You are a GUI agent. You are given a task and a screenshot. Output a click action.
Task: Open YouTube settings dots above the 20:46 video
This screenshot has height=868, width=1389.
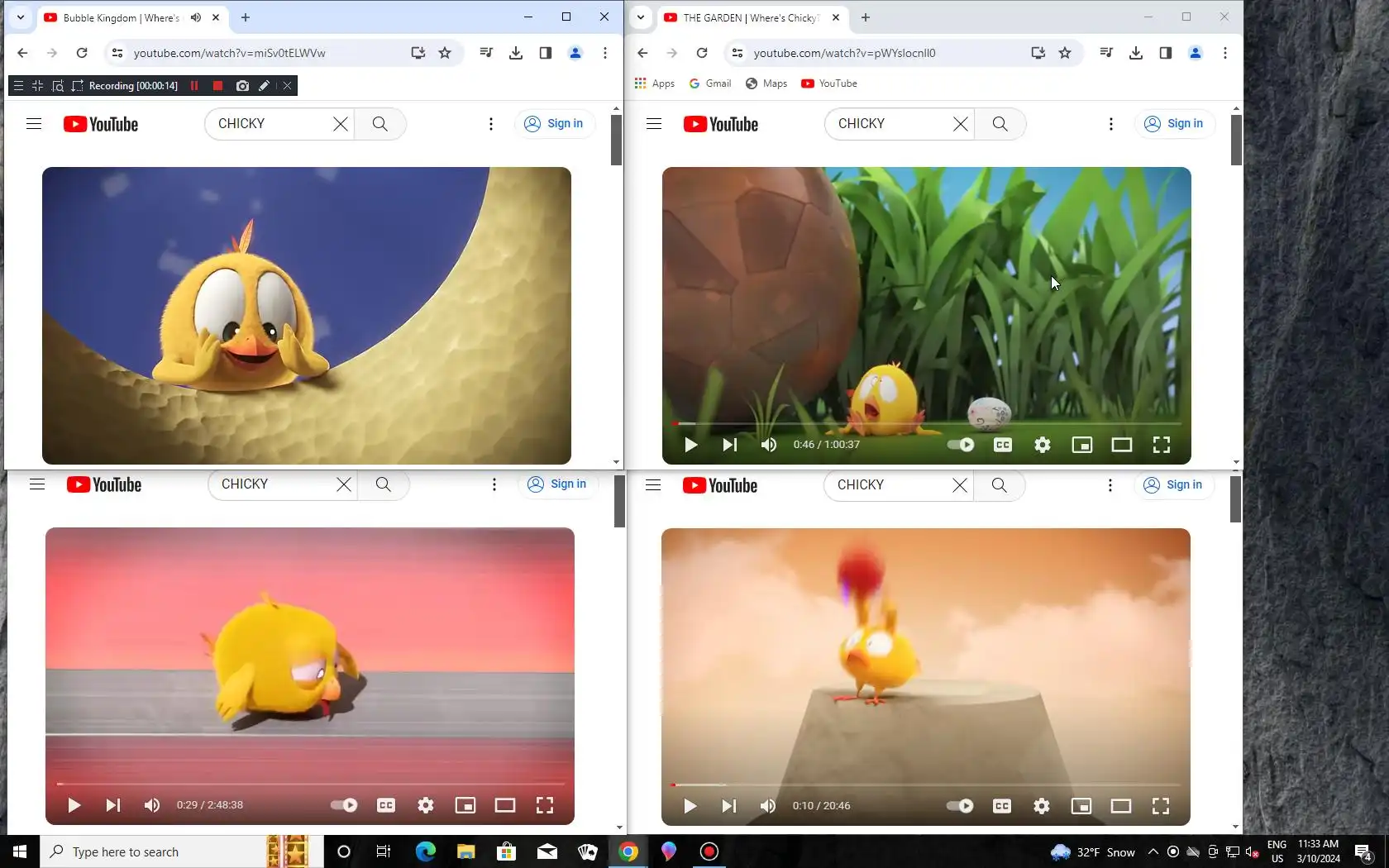1110,485
